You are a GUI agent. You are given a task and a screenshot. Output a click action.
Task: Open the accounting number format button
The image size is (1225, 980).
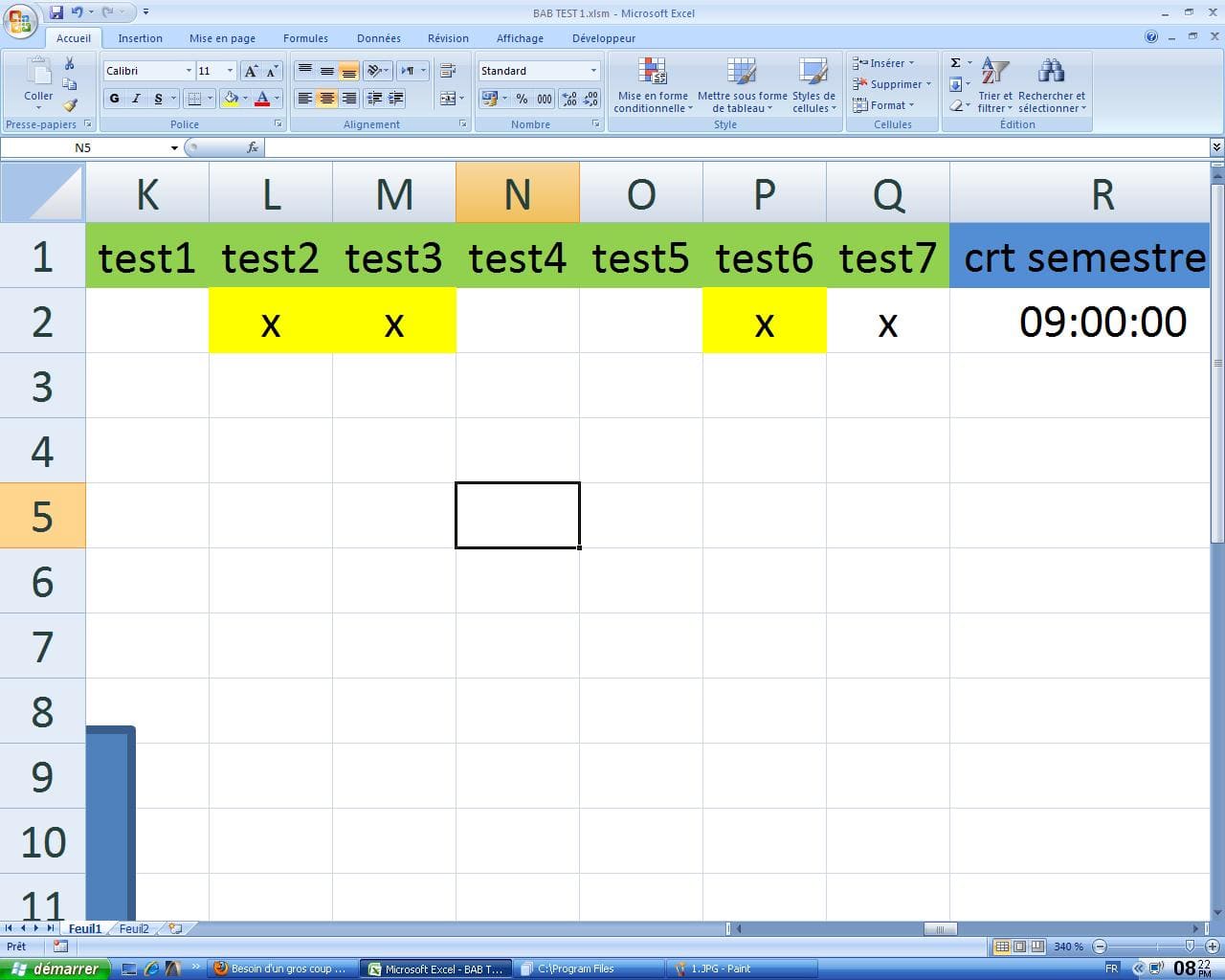point(489,99)
